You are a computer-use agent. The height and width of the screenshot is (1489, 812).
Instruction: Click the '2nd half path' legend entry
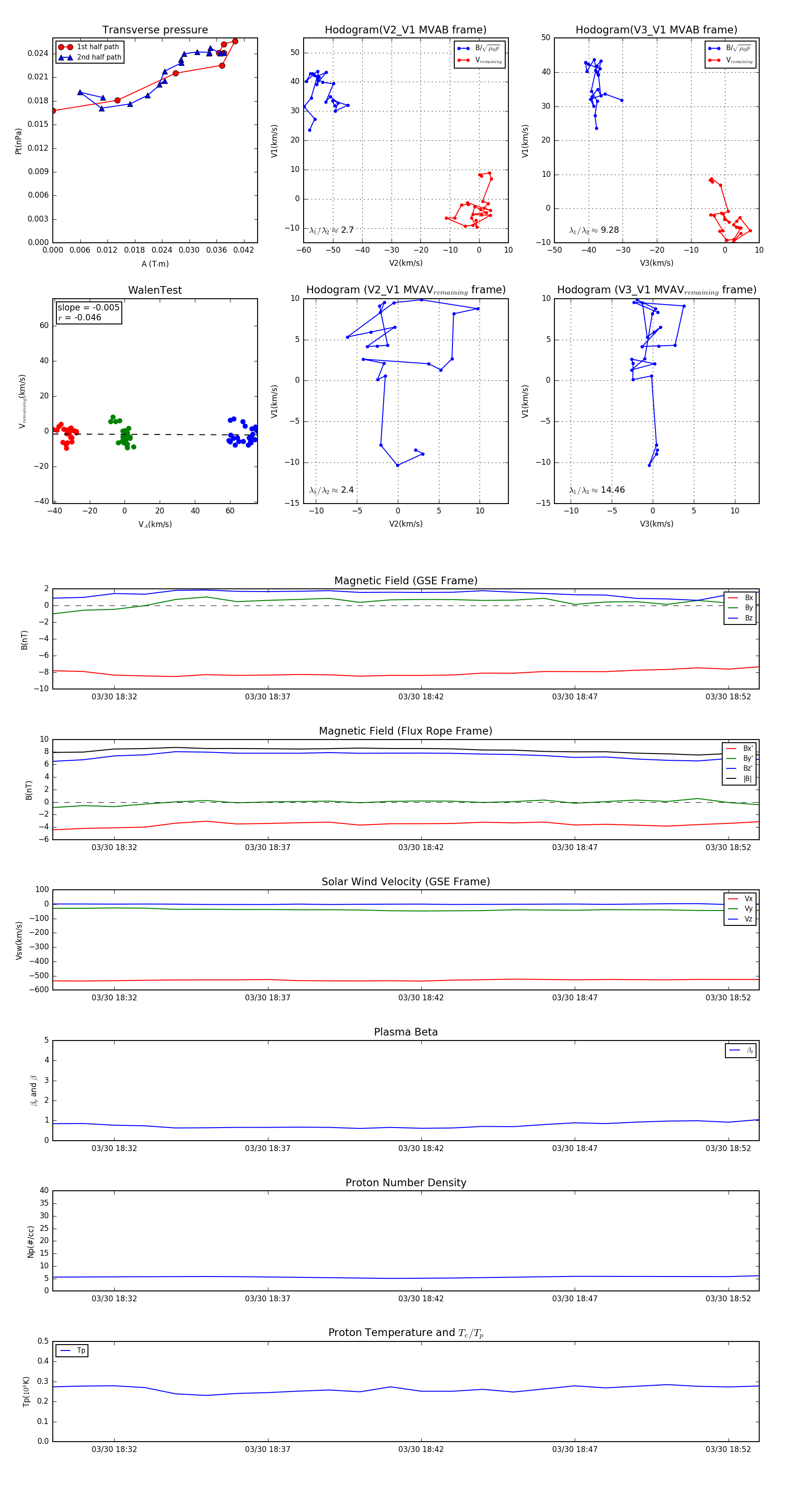click(90, 57)
